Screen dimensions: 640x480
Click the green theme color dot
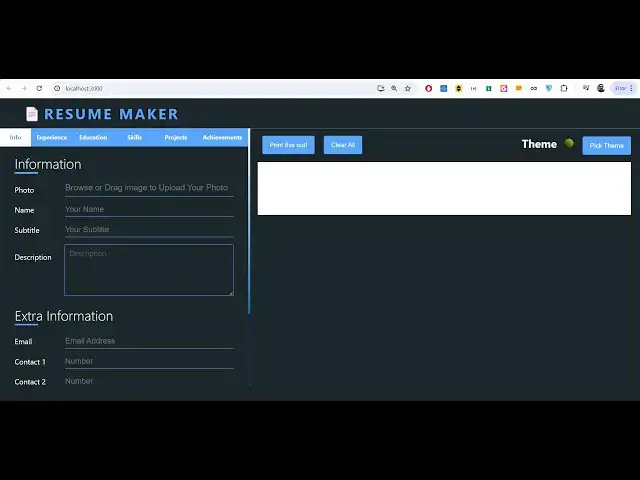tap(569, 143)
